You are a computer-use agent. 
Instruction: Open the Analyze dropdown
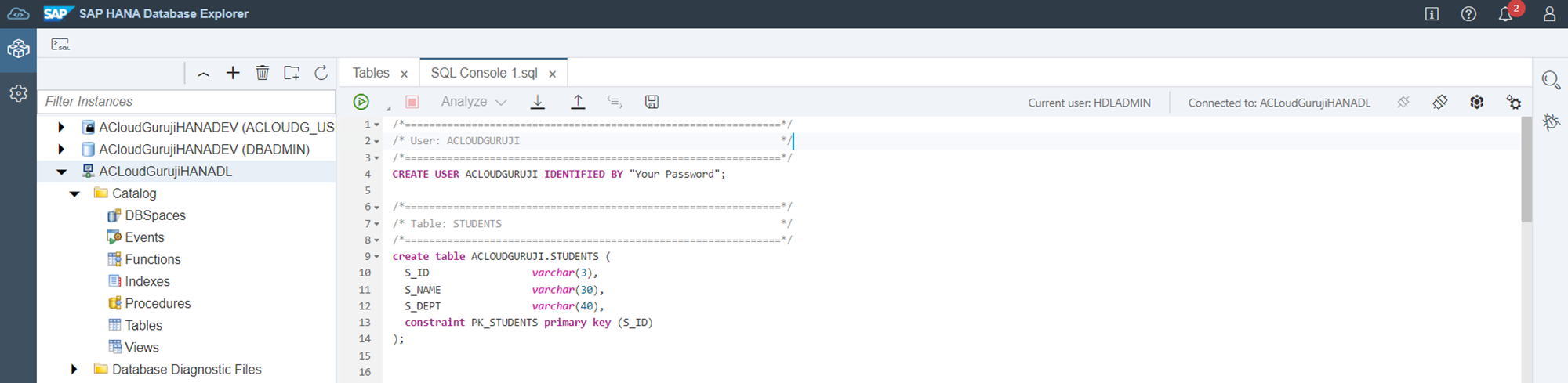coord(474,102)
